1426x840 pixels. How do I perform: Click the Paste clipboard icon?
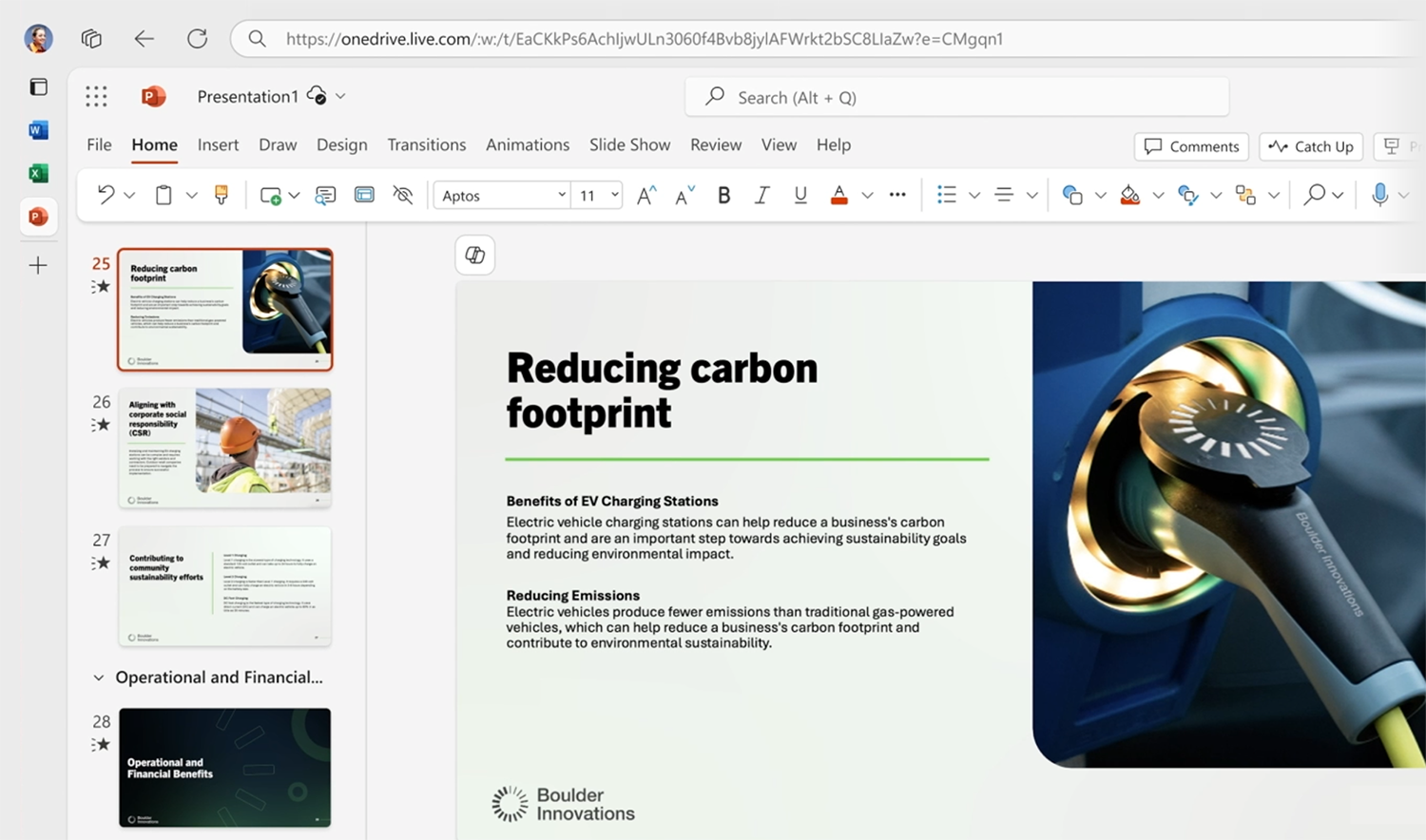pos(164,195)
